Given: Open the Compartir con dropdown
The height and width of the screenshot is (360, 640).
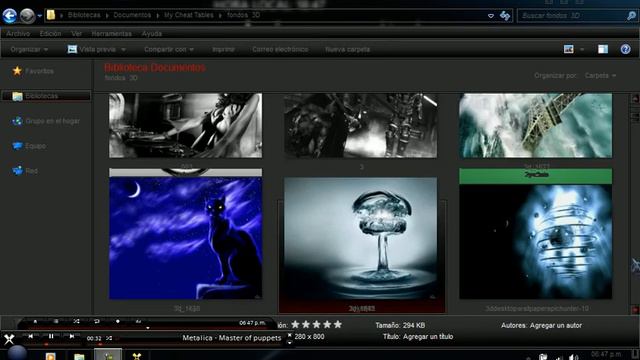Looking at the screenshot, I should click(169, 49).
